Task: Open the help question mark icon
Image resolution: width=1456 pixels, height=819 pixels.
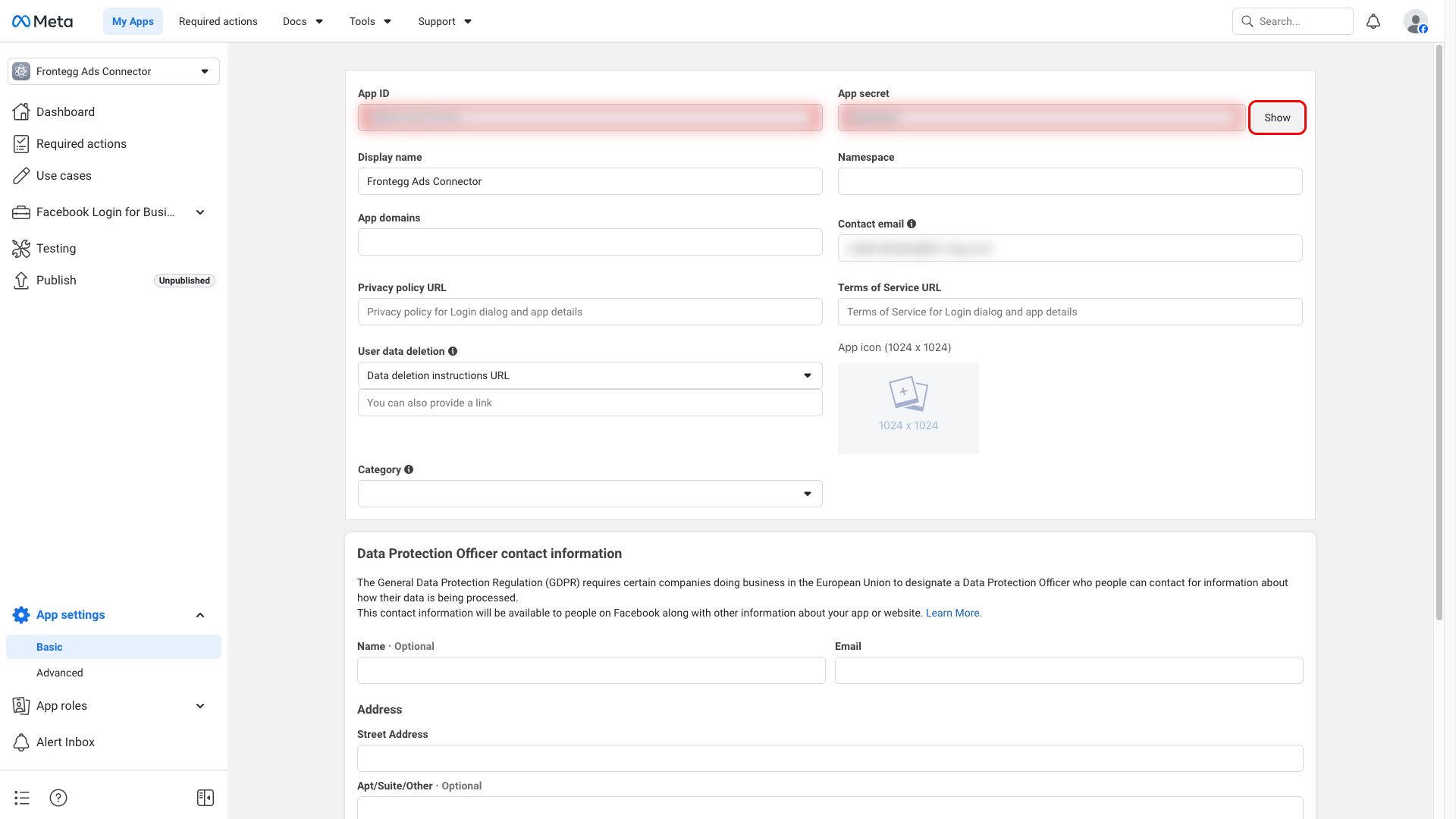Action: (x=58, y=798)
